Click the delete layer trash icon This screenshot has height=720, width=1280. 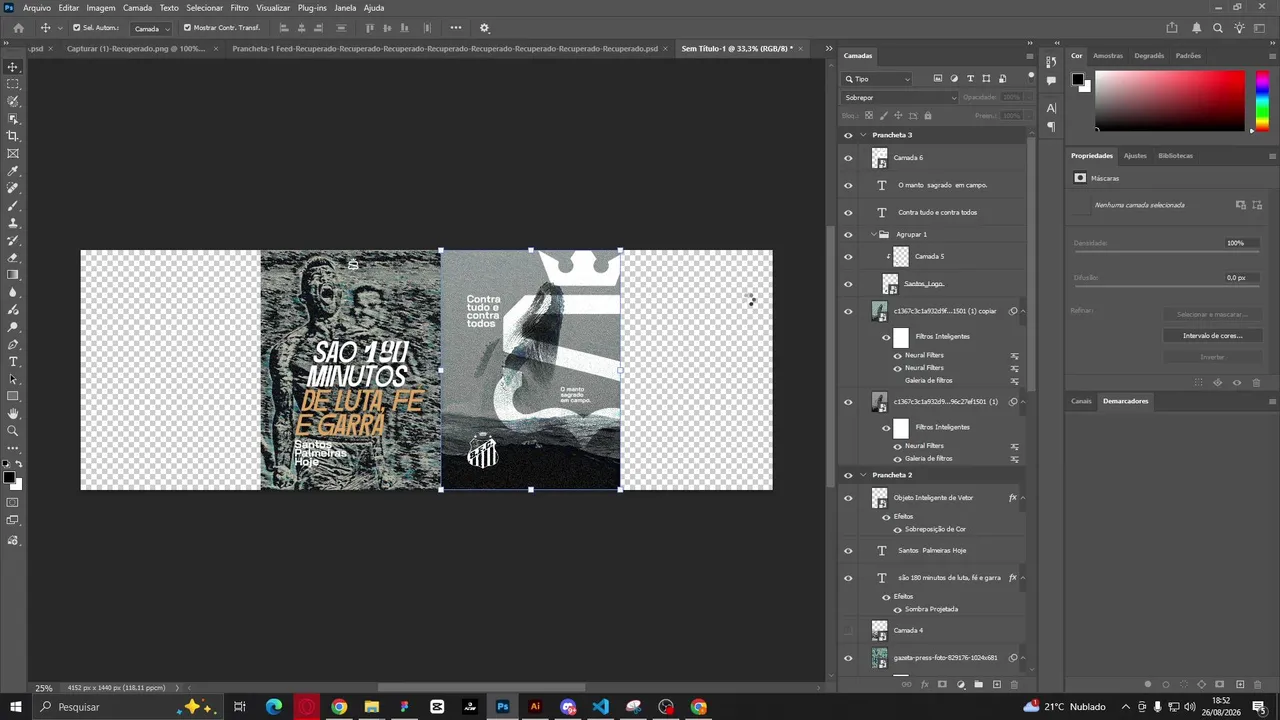pyautogui.click(x=1014, y=684)
